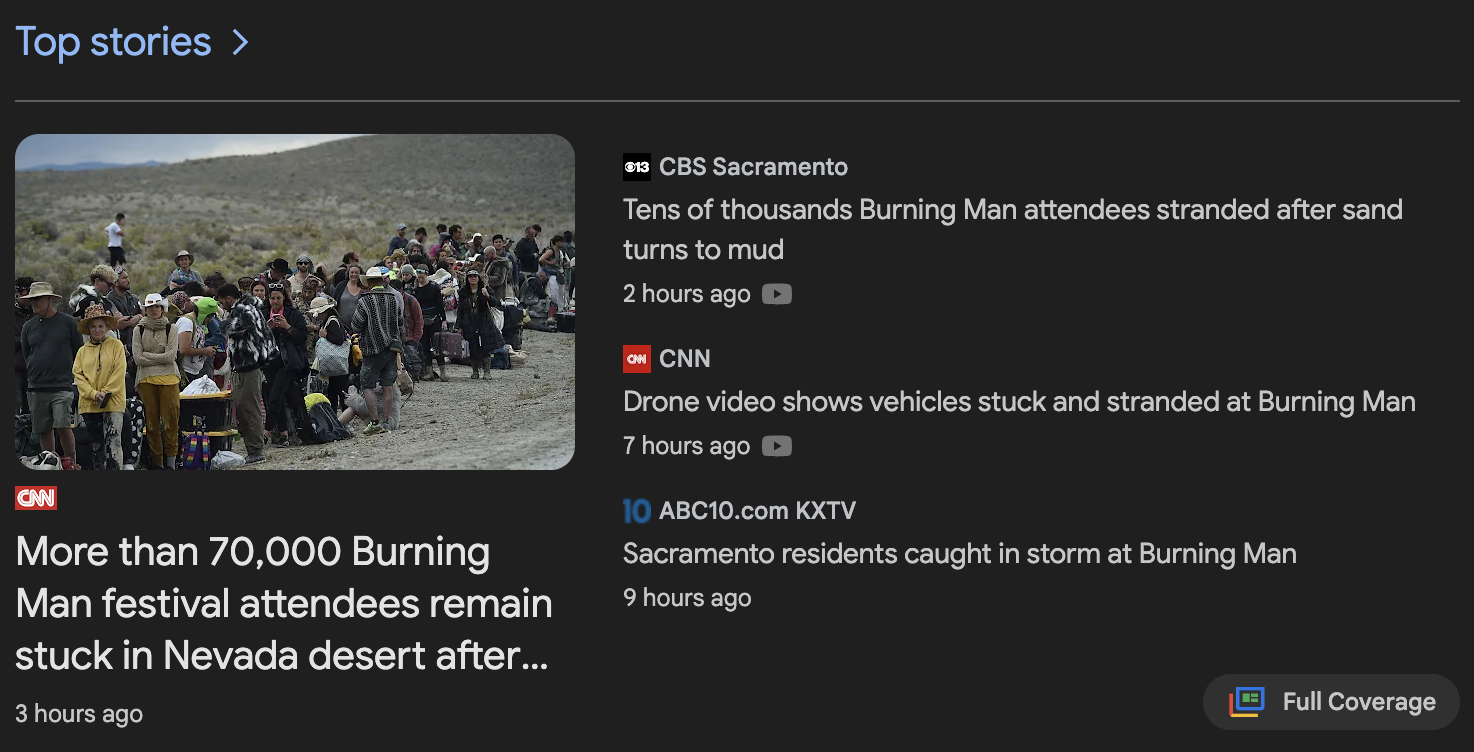Select the 'ABC10.com KXTV' source name

pos(757,511)
